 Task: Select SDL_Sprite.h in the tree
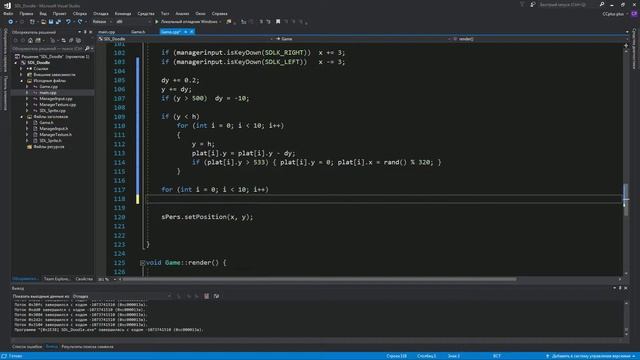tap(50, 140)
